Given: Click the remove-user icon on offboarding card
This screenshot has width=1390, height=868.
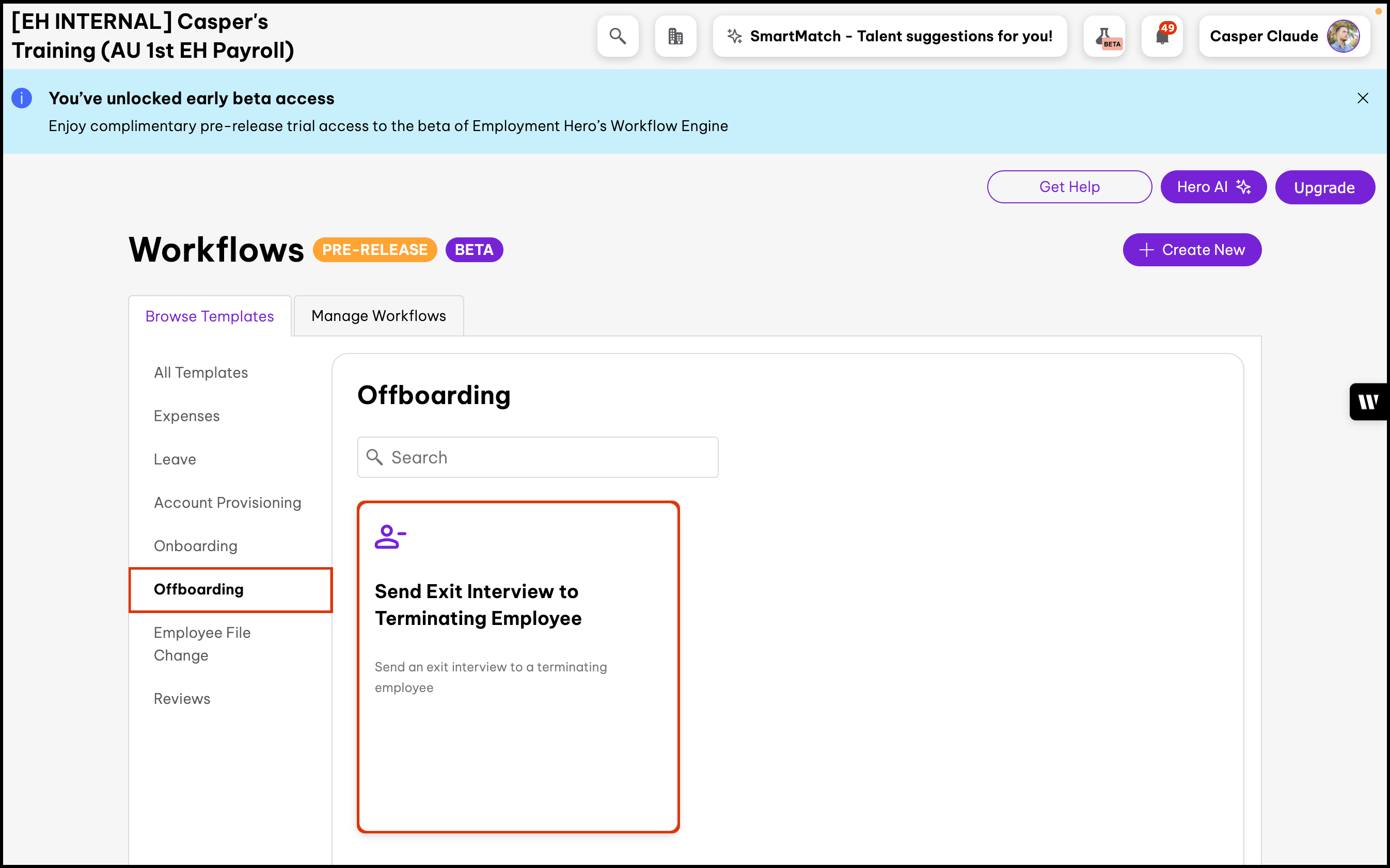Looking at the screenshot, I should click(390, 537).
